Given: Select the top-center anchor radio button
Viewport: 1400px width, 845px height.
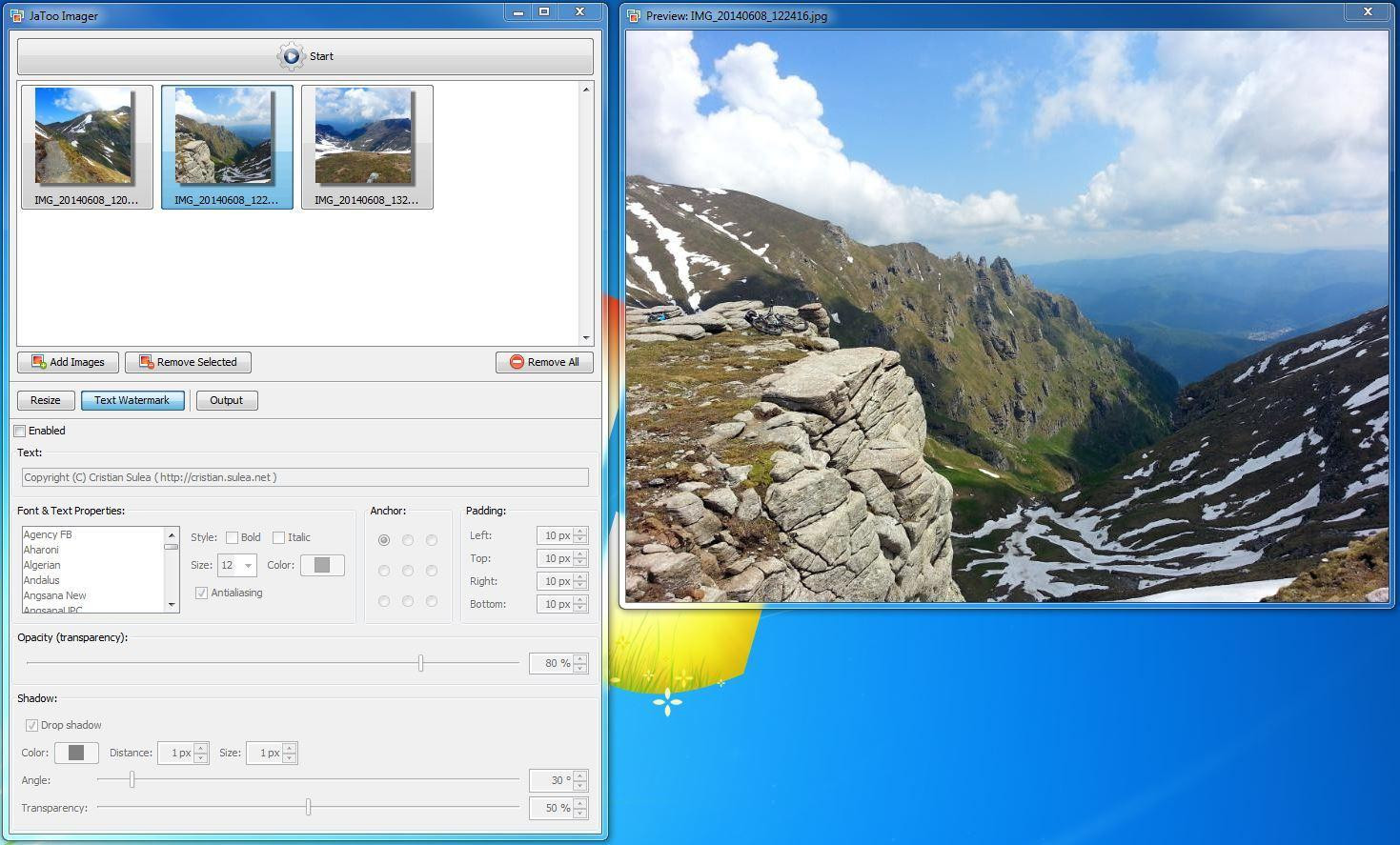Looking at the screenshot, I should (x=408, y=540).
